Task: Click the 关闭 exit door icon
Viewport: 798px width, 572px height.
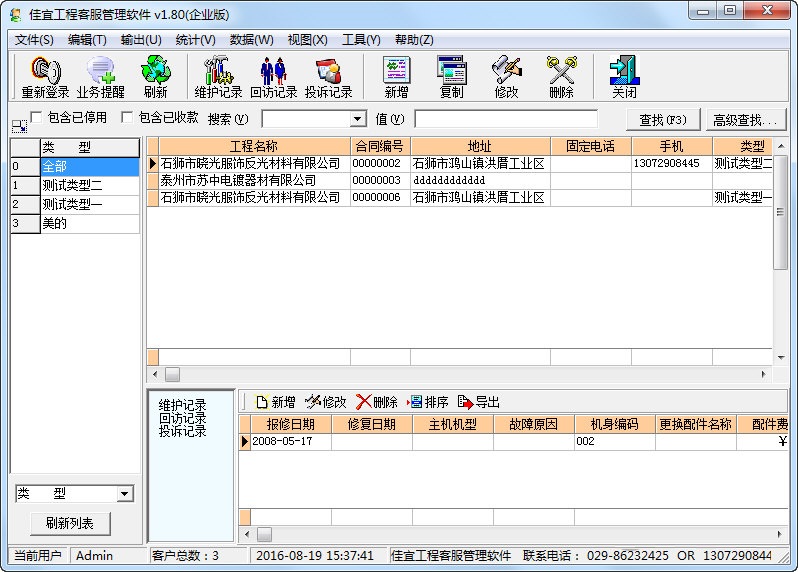Action: pyautogui.click(x=624, y=77)
